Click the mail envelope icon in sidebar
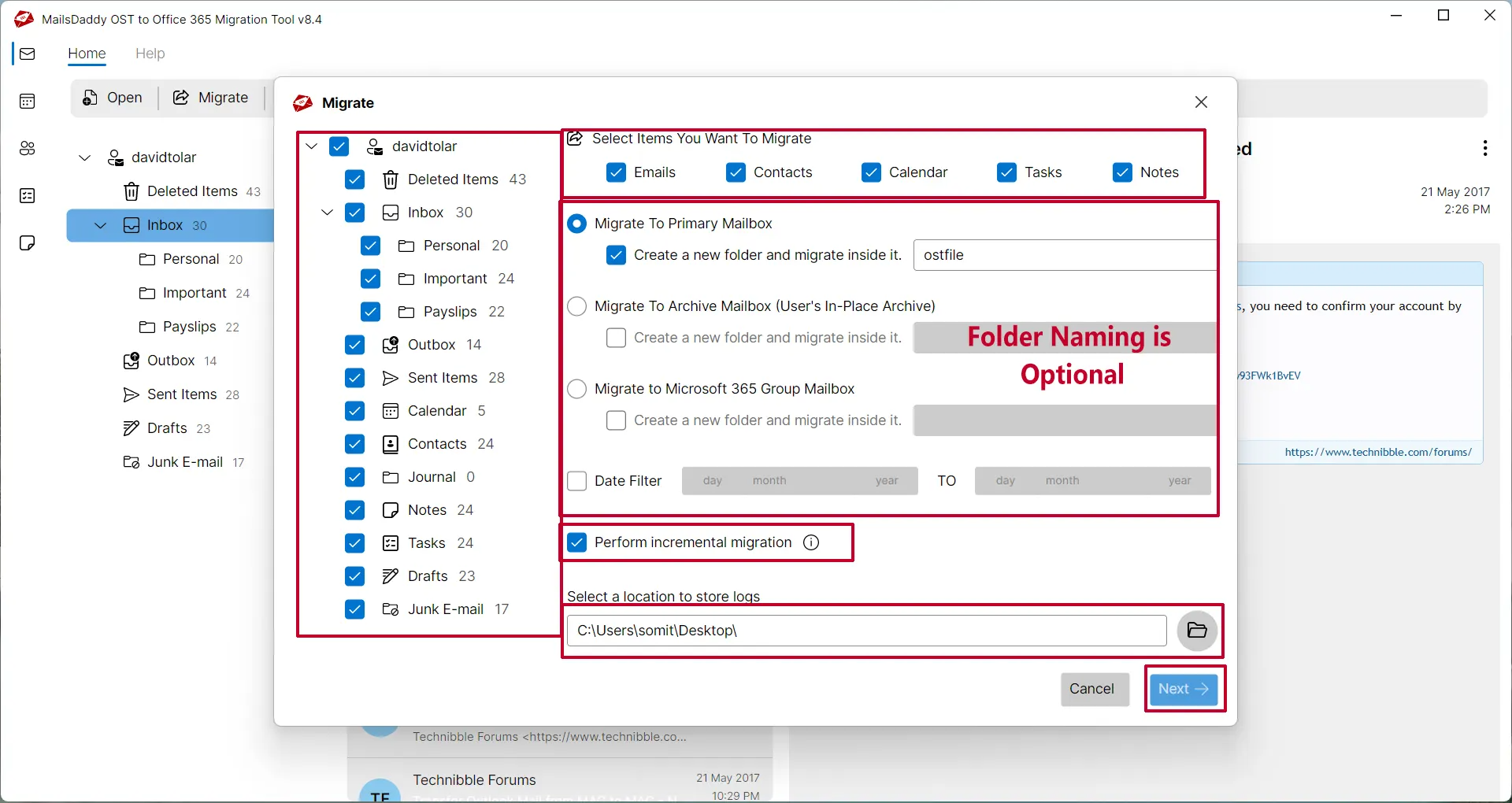Screen dimensions: 1512x803 (28, 54)
